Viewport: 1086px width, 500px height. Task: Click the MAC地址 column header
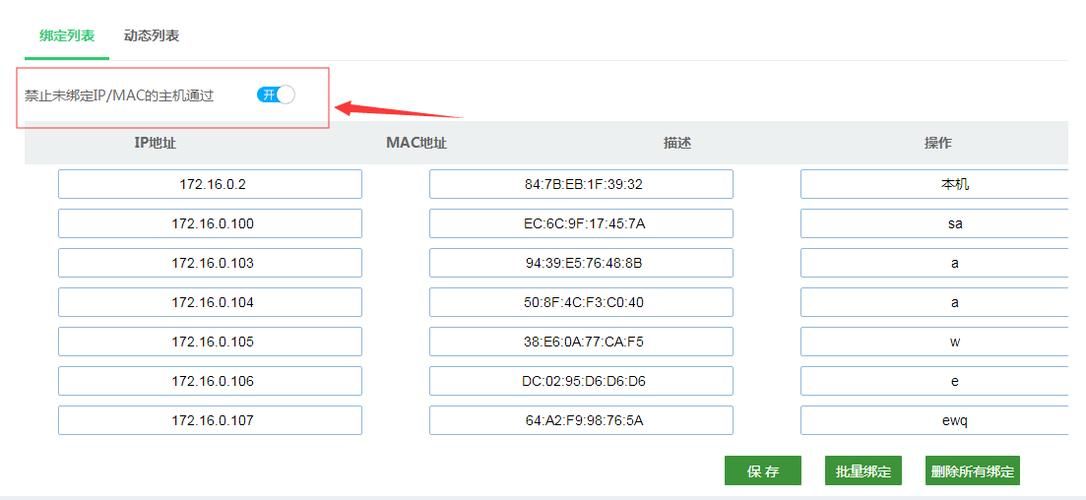[416, 143]
